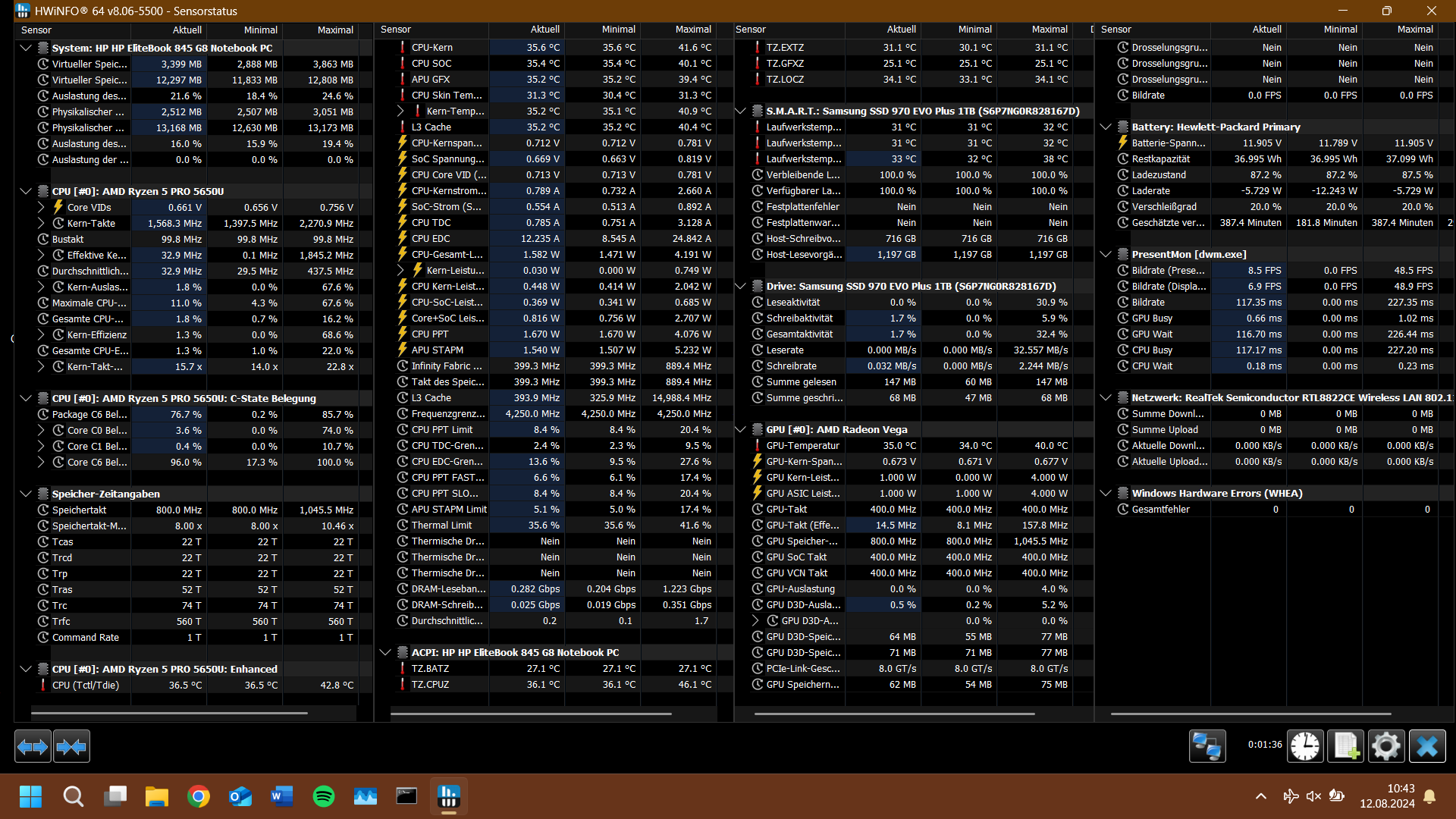
Task: Open Windows Terminal from the taskbar
Action: click(406, 796)
